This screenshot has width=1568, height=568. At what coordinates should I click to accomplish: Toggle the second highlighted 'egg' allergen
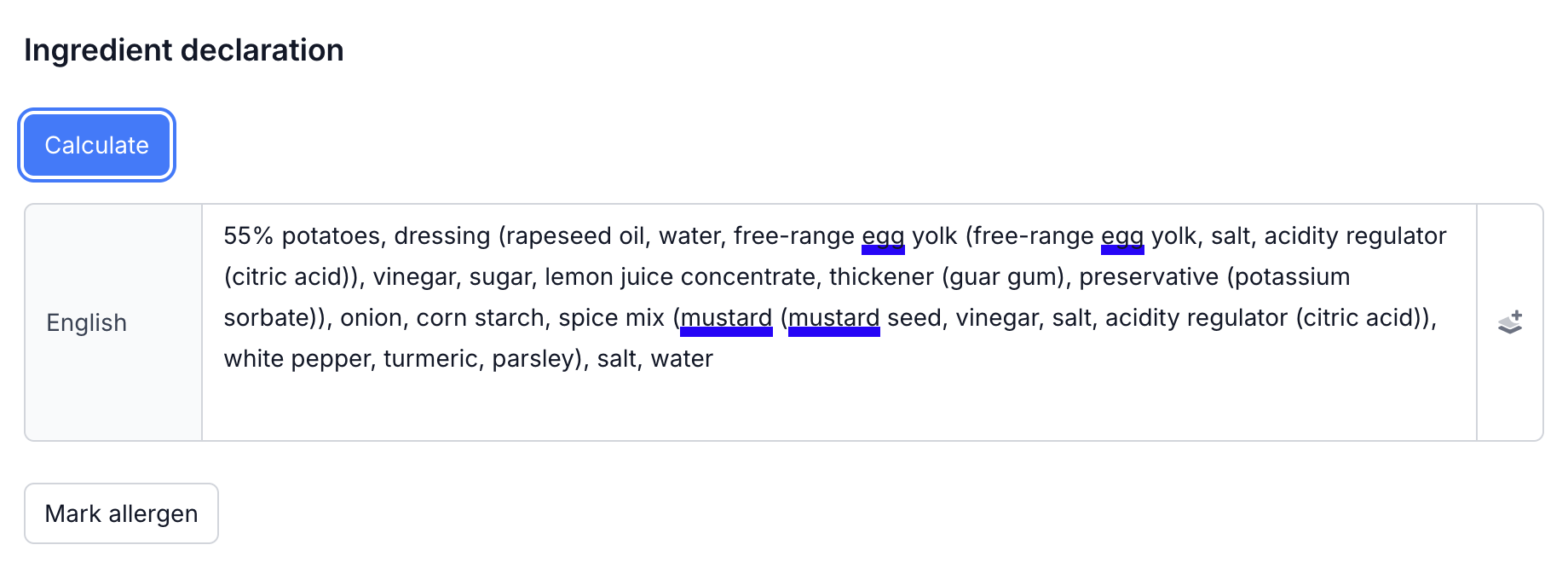coord(1121,235)
